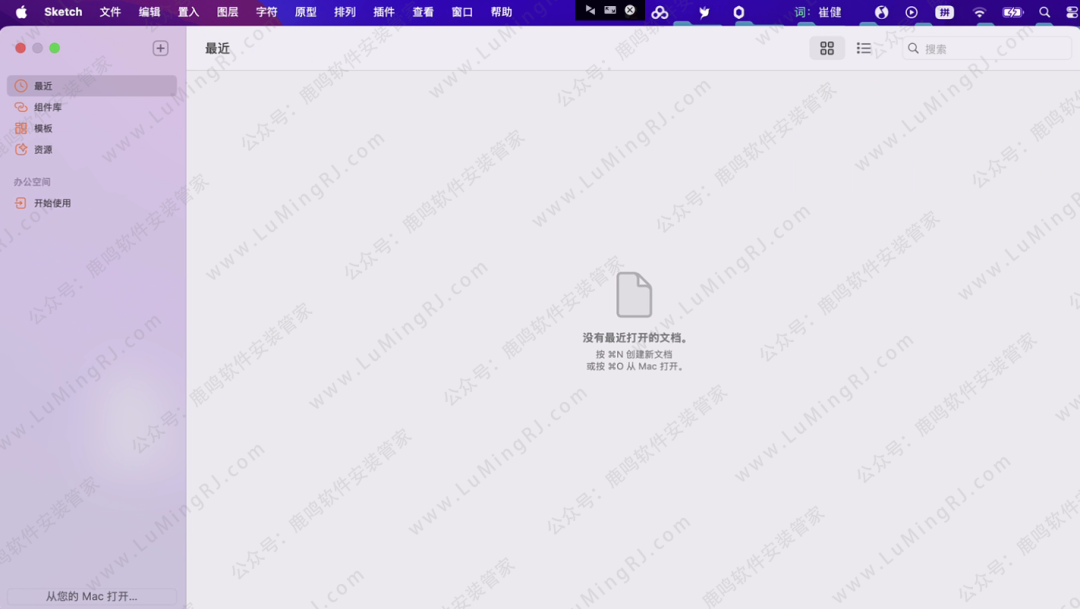This screenshot has width=1080, height=609.
Task: Click the new document plus icon
Action: 160,48
